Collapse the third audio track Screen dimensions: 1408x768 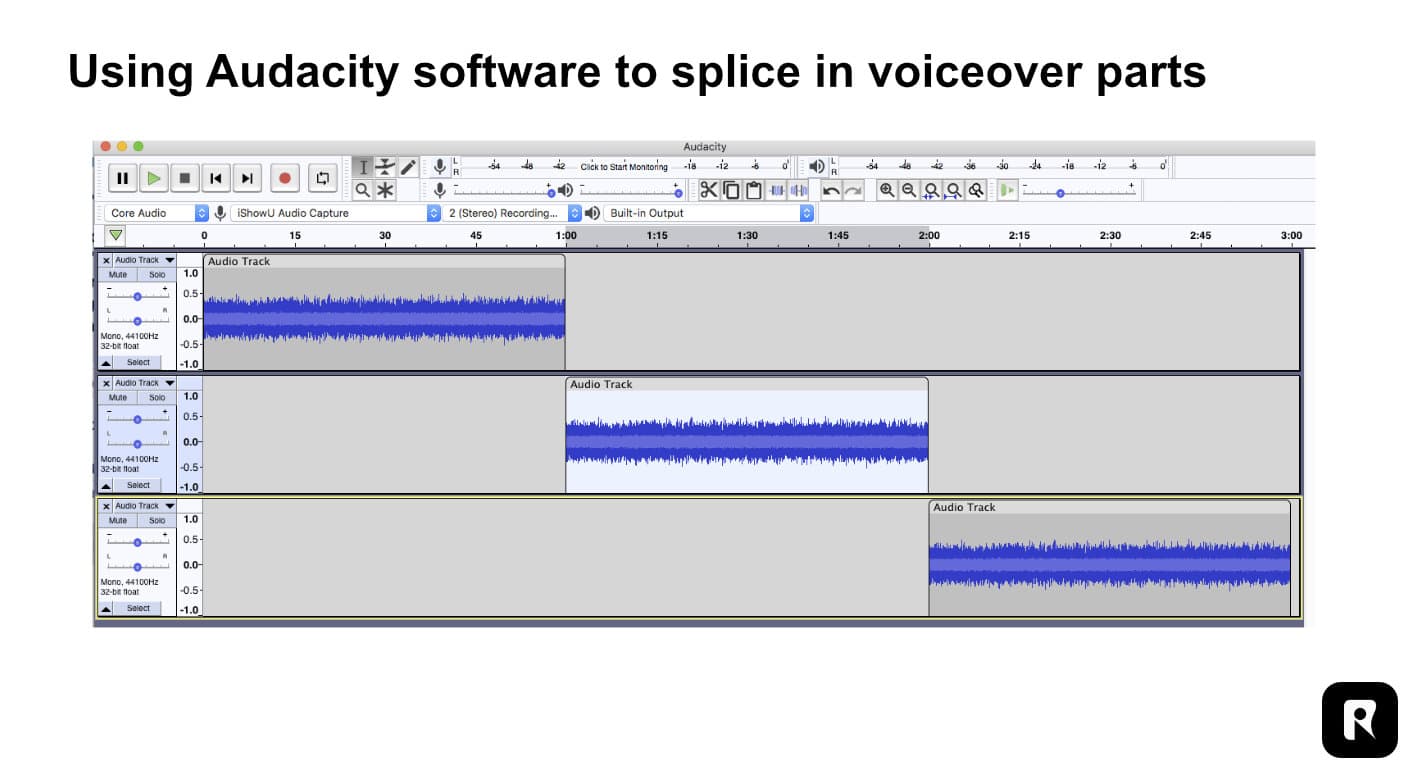coord(106,608)
